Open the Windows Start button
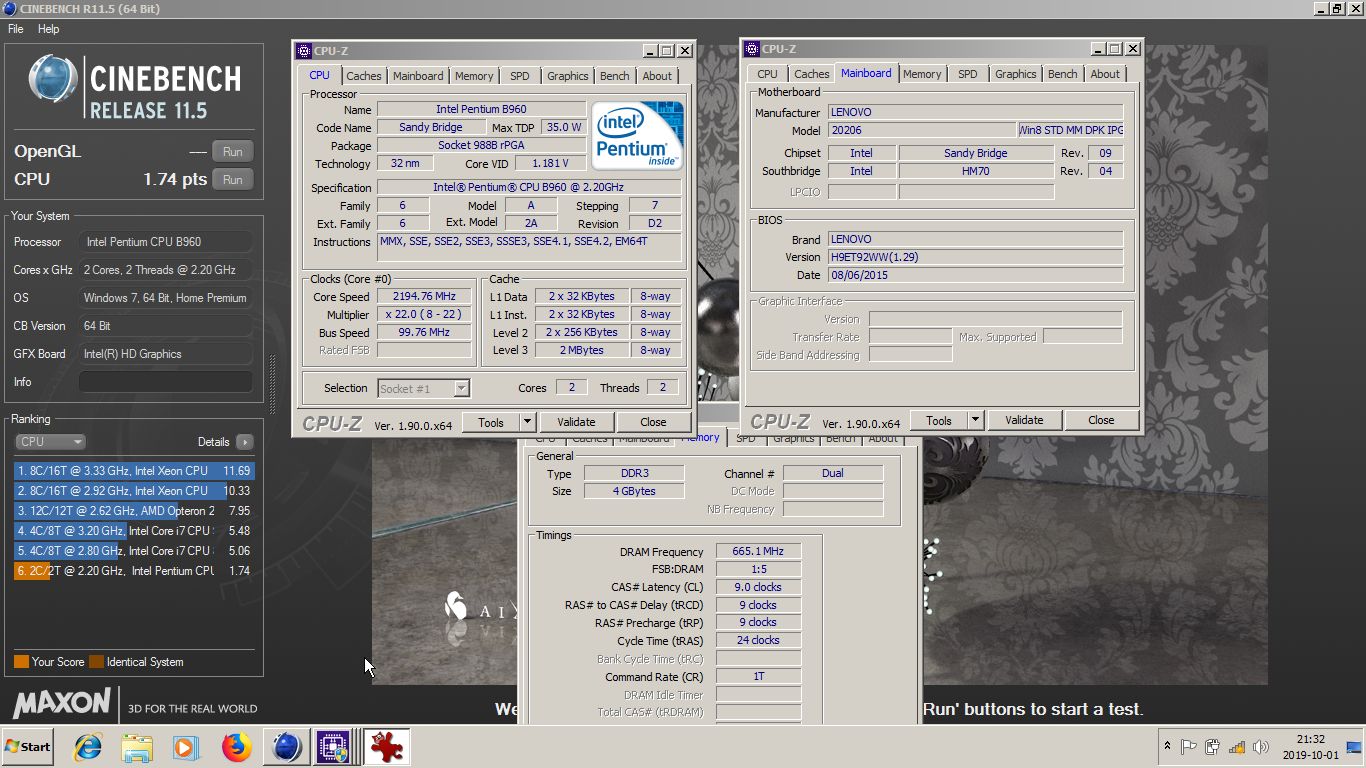This screenshot has width=1366, height=768. pyautogui.click(x=27, y=747)
